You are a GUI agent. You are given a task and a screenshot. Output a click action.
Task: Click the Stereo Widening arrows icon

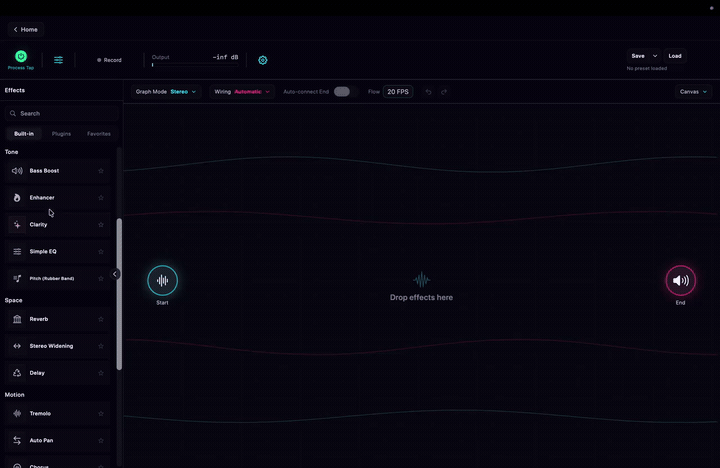pos(17,346)
